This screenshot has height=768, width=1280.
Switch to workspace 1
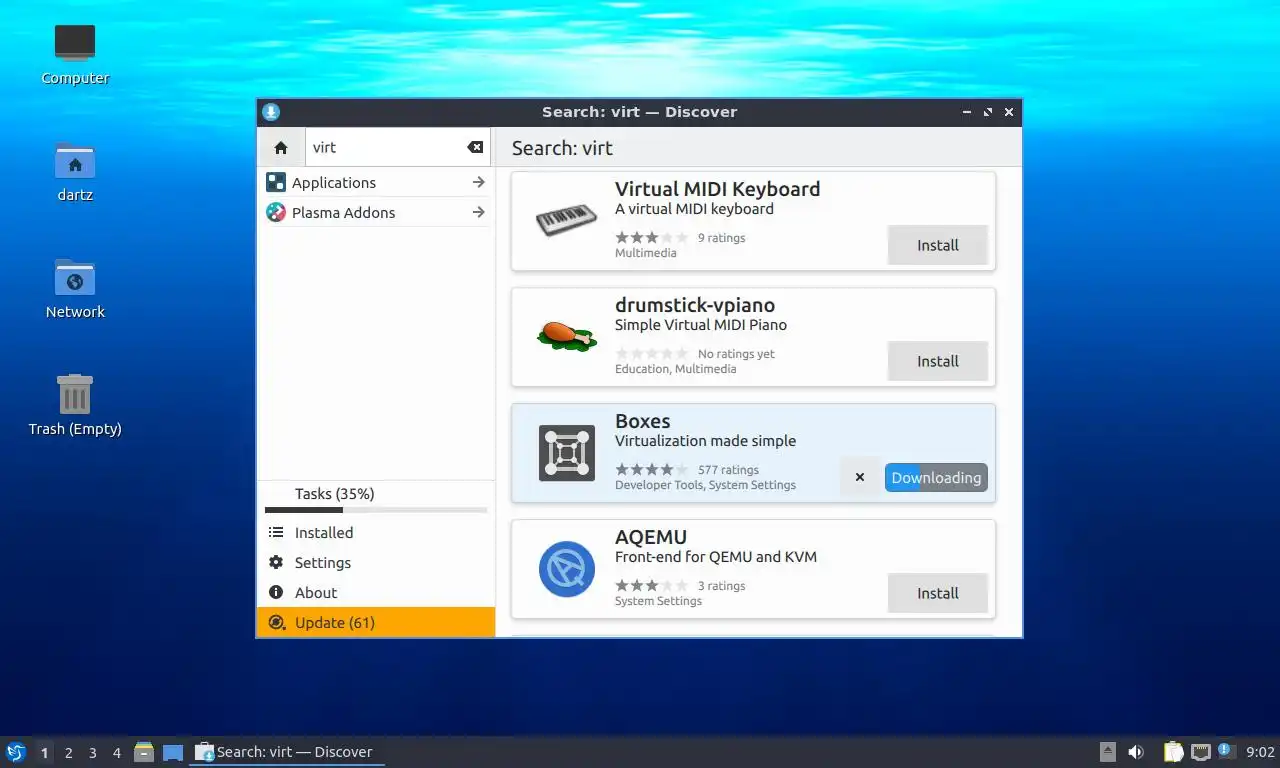(44, 753)
